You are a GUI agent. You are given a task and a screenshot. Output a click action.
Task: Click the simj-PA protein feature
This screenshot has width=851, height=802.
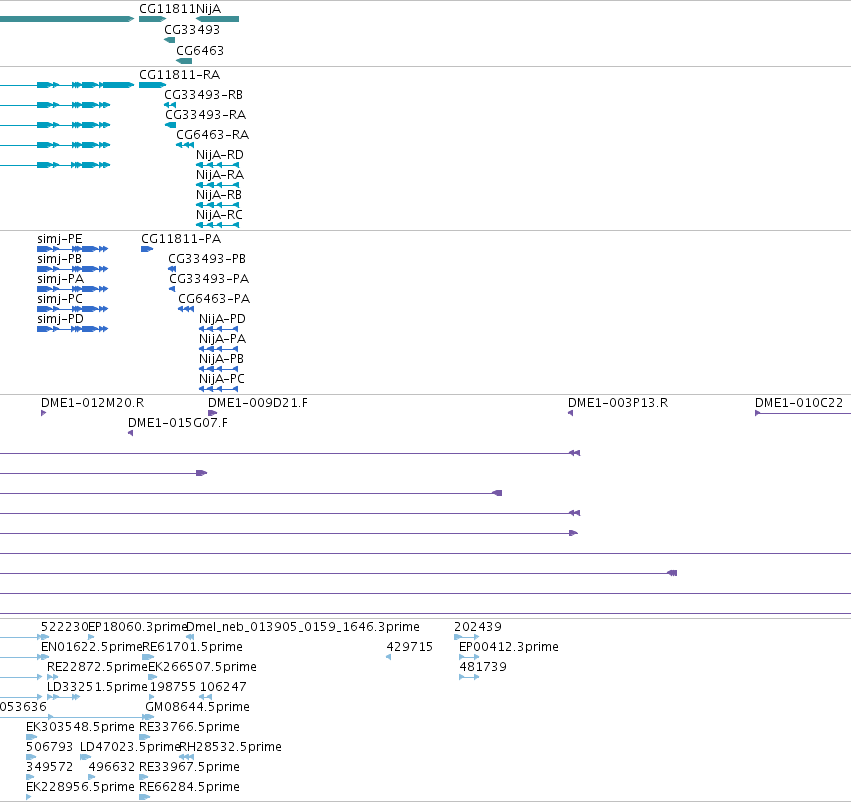(61, 279)
